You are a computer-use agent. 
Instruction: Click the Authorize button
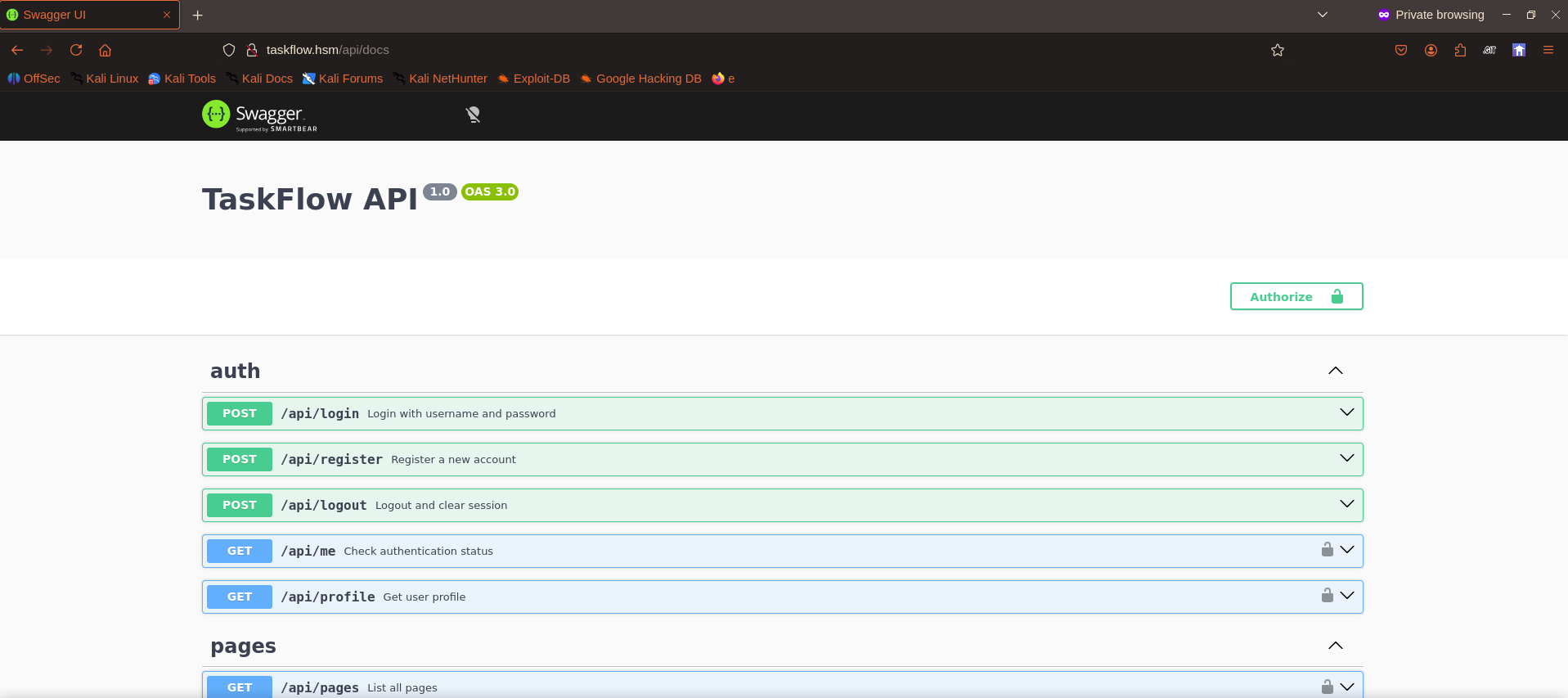pyautogui.click(x=1296, y=296)
